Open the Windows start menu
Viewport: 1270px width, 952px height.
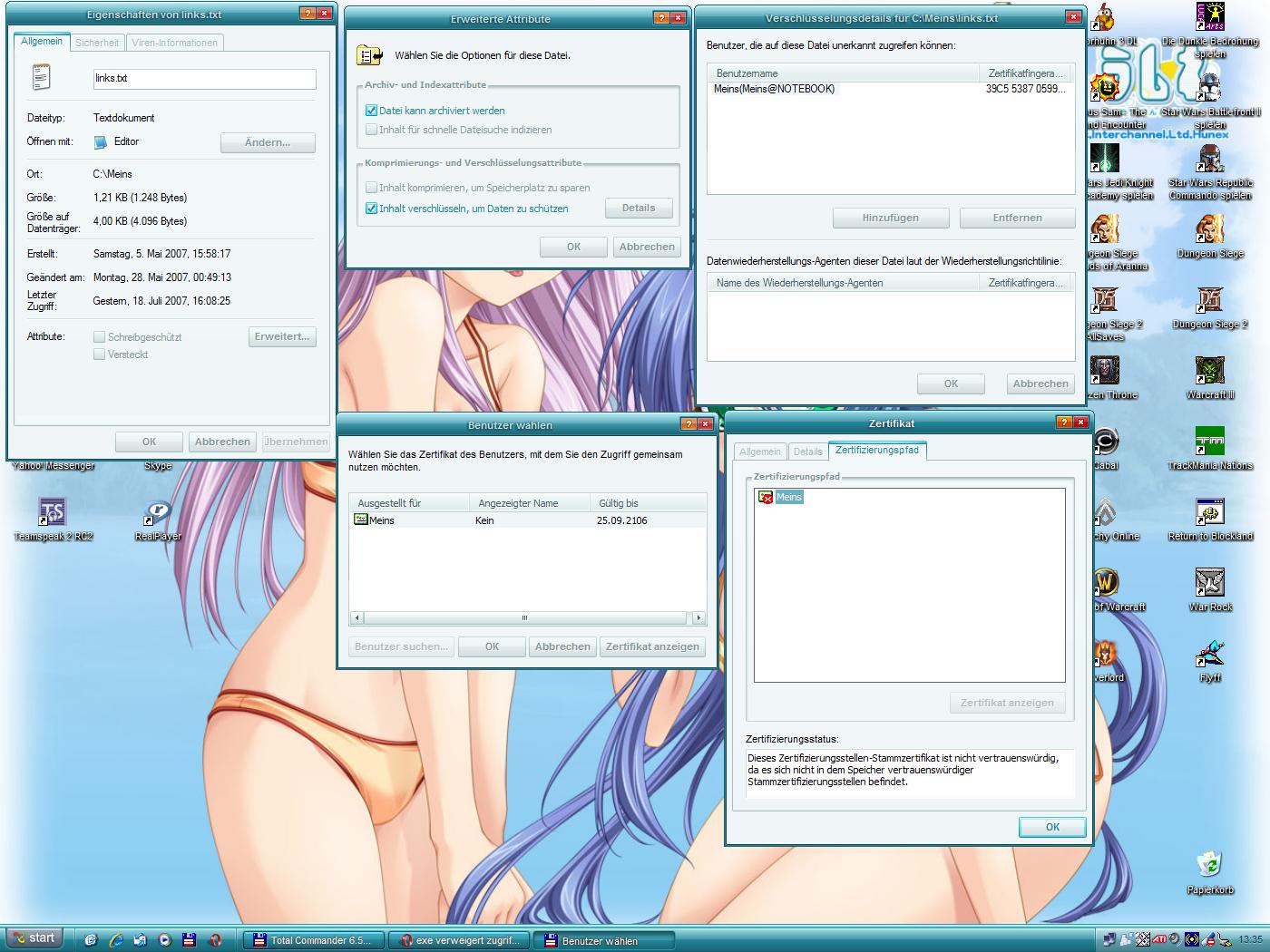point(34,938)
